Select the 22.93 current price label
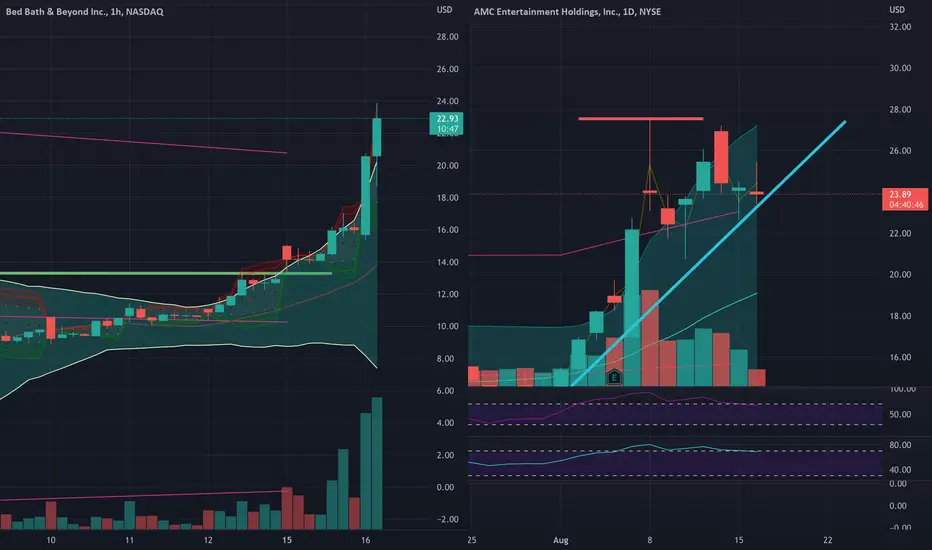 click(x=447, y=124)
